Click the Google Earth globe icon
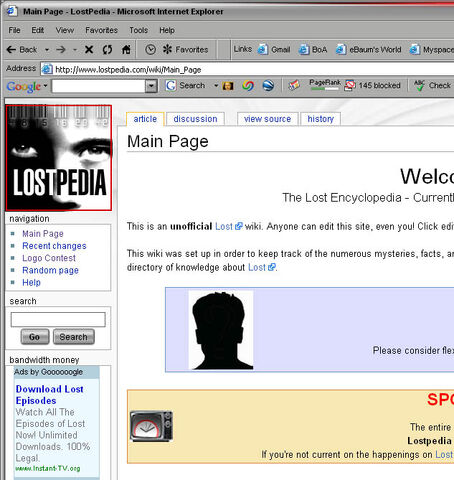 (x=268, y=86)
